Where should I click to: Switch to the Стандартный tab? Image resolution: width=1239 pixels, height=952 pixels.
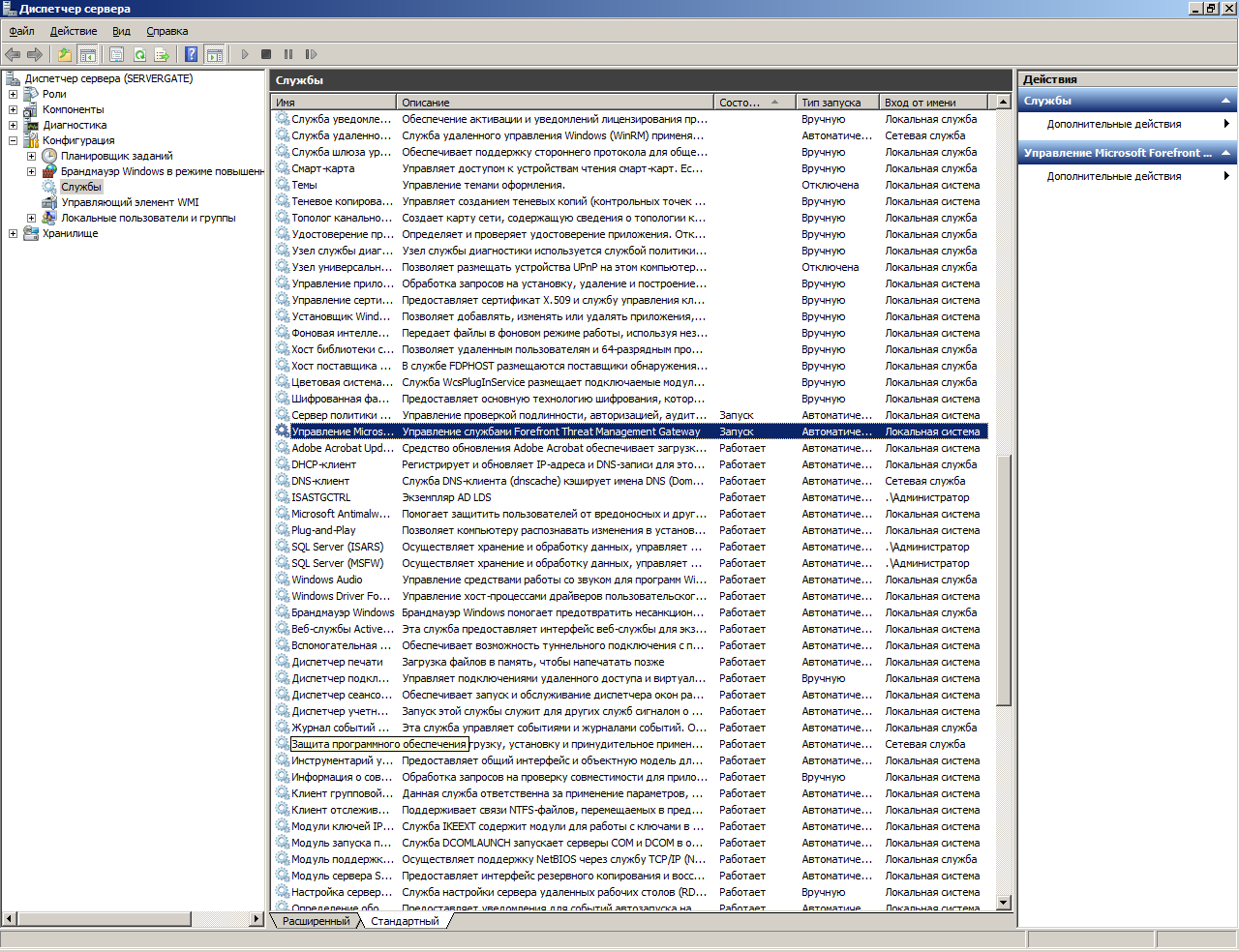click(x=405, y=922)
